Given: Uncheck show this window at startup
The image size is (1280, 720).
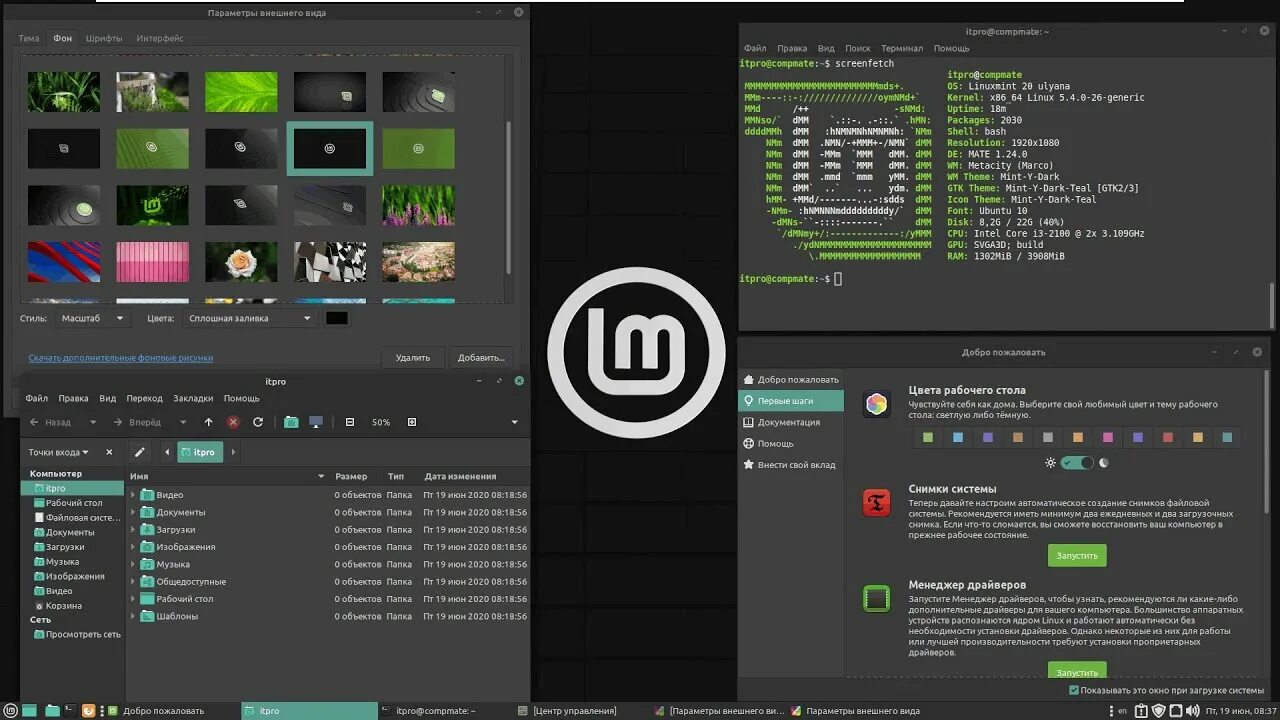Looking at the screenshot, I should (1074, 690).
